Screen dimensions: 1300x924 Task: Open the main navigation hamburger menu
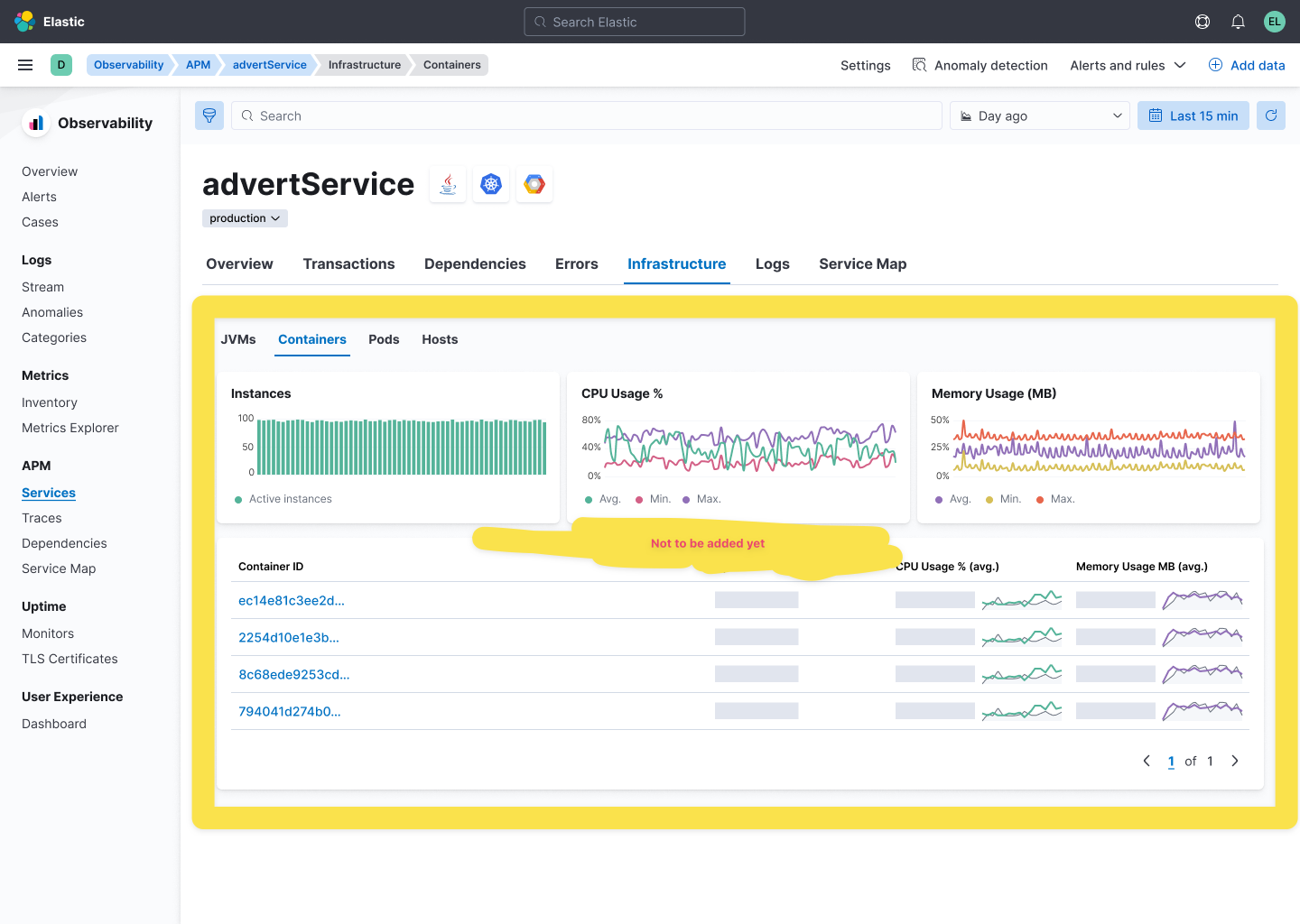(x=25, y=64)
